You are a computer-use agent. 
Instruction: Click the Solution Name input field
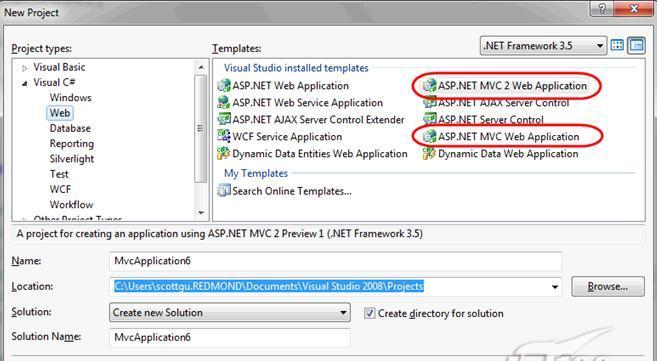(x=230, y=338)
